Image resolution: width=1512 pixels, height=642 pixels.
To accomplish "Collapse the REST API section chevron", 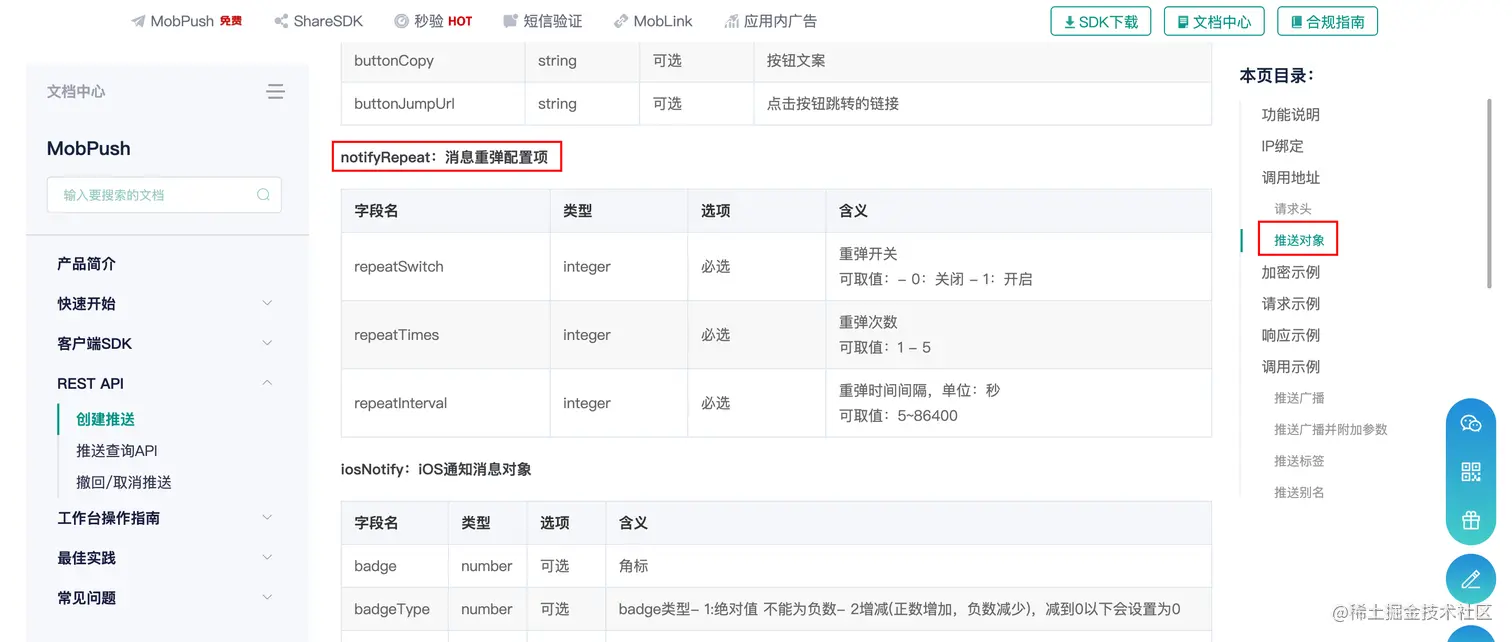I will 267,383.
